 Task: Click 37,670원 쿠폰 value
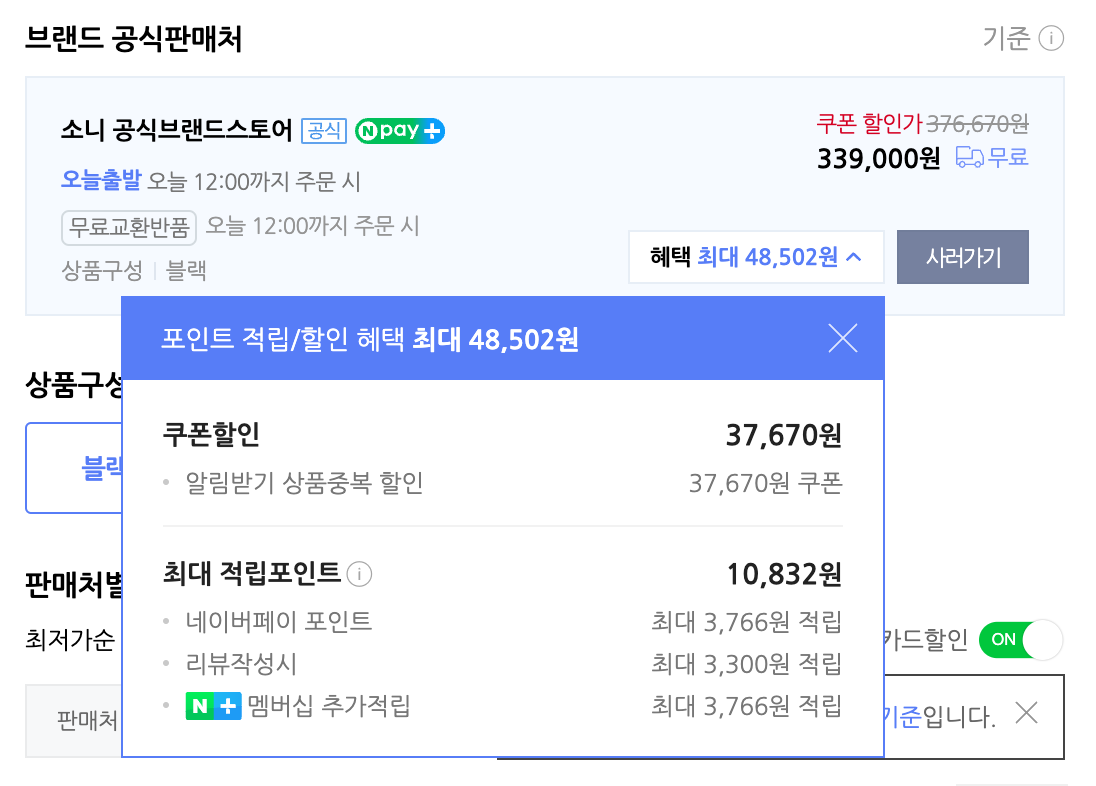[765, 483]
